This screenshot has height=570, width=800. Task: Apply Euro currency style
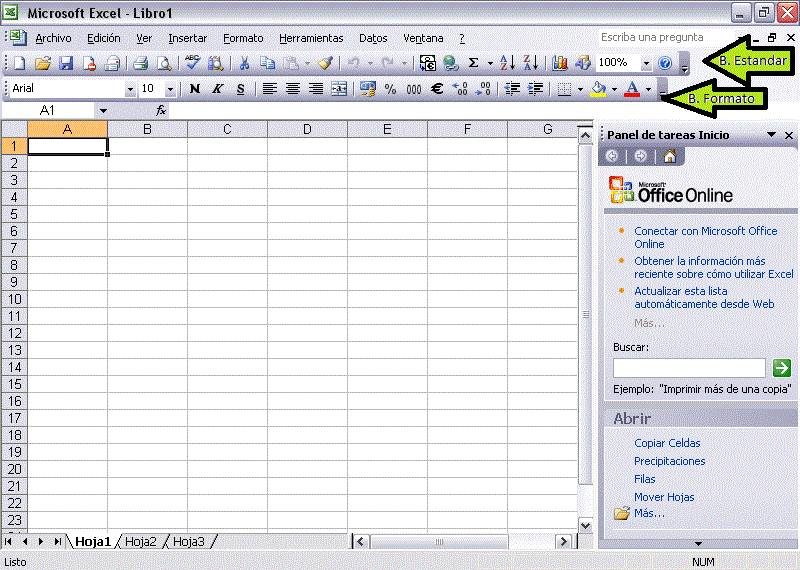point(437,89)
